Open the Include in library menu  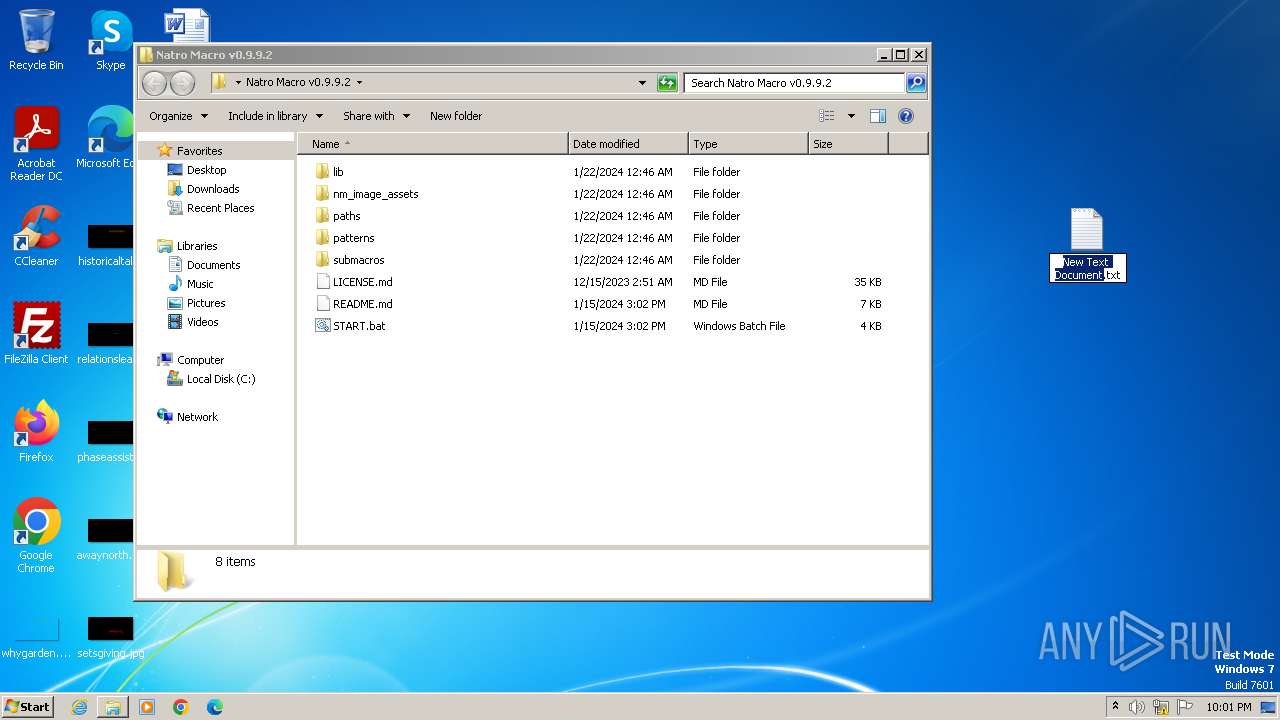[x=275, y=116]
